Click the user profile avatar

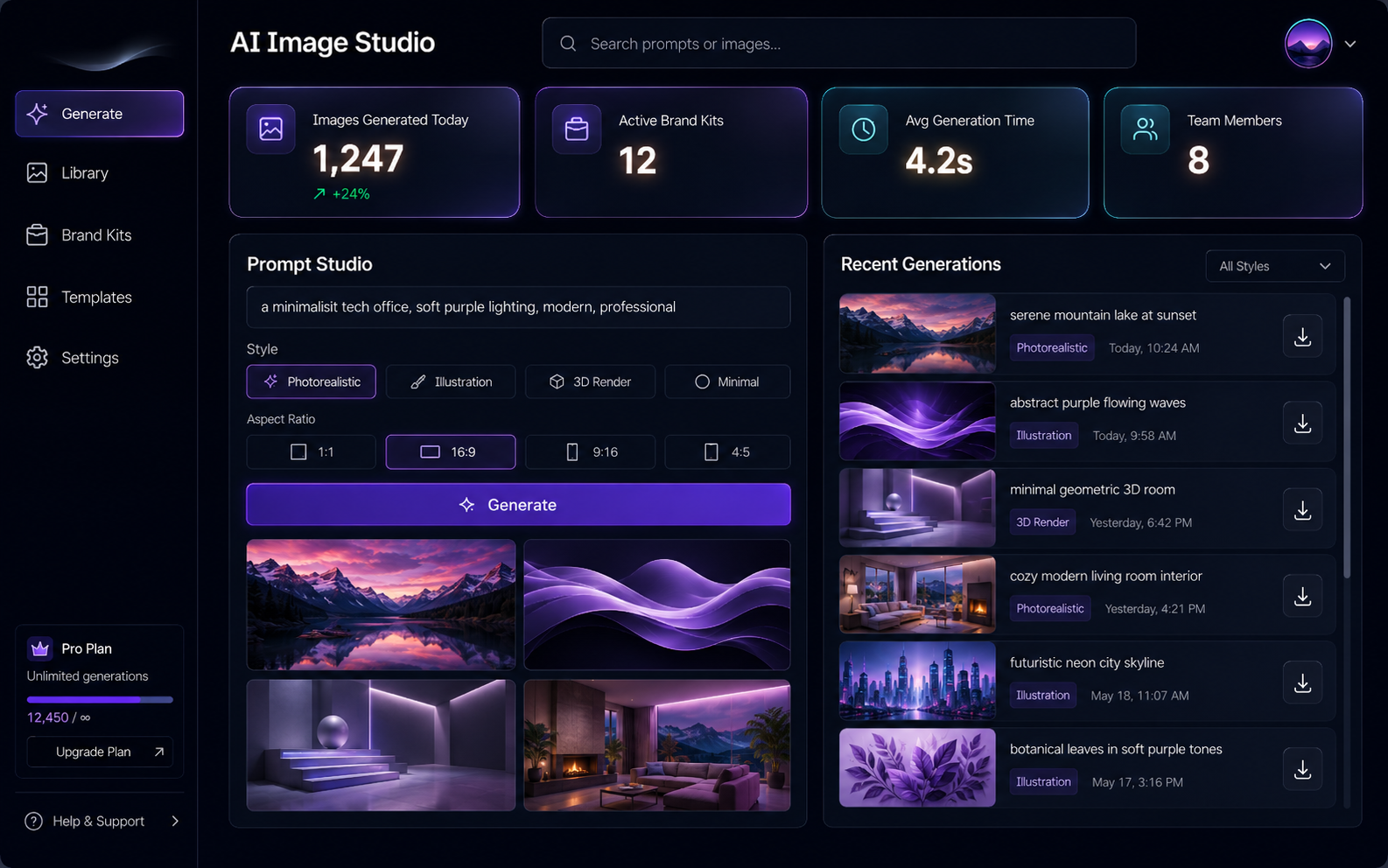(x=1308, y=43)
